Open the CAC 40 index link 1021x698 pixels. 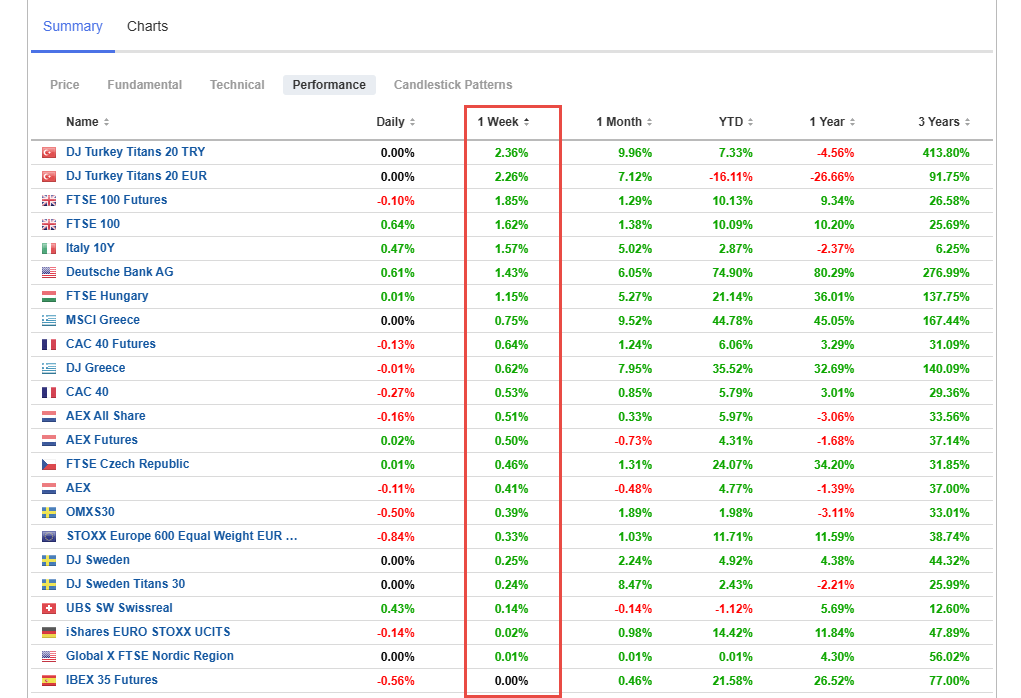coord(87,392)
